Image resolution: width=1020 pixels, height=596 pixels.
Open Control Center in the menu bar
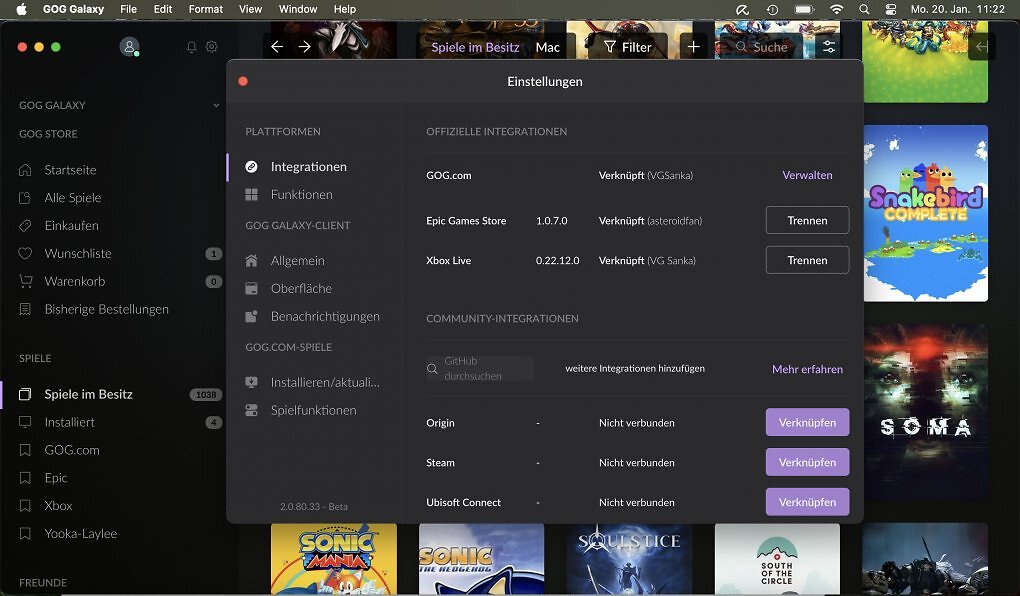click(891, 9)
